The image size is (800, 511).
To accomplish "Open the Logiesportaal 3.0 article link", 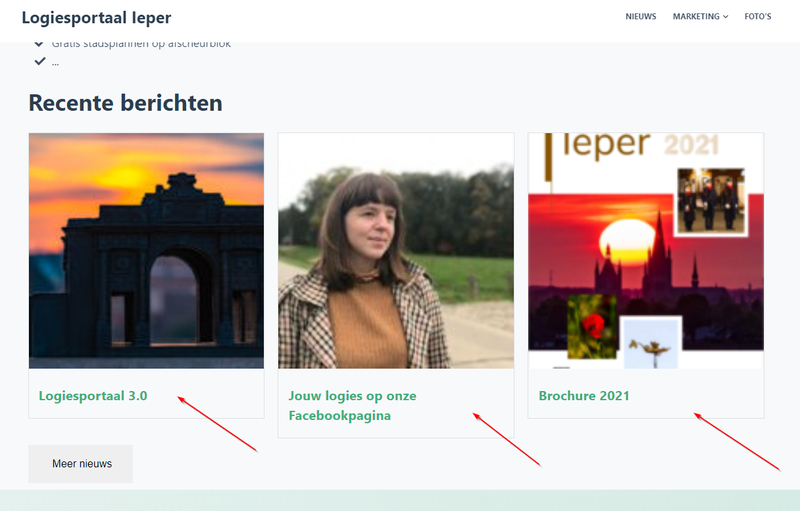I will pos(93,396).
